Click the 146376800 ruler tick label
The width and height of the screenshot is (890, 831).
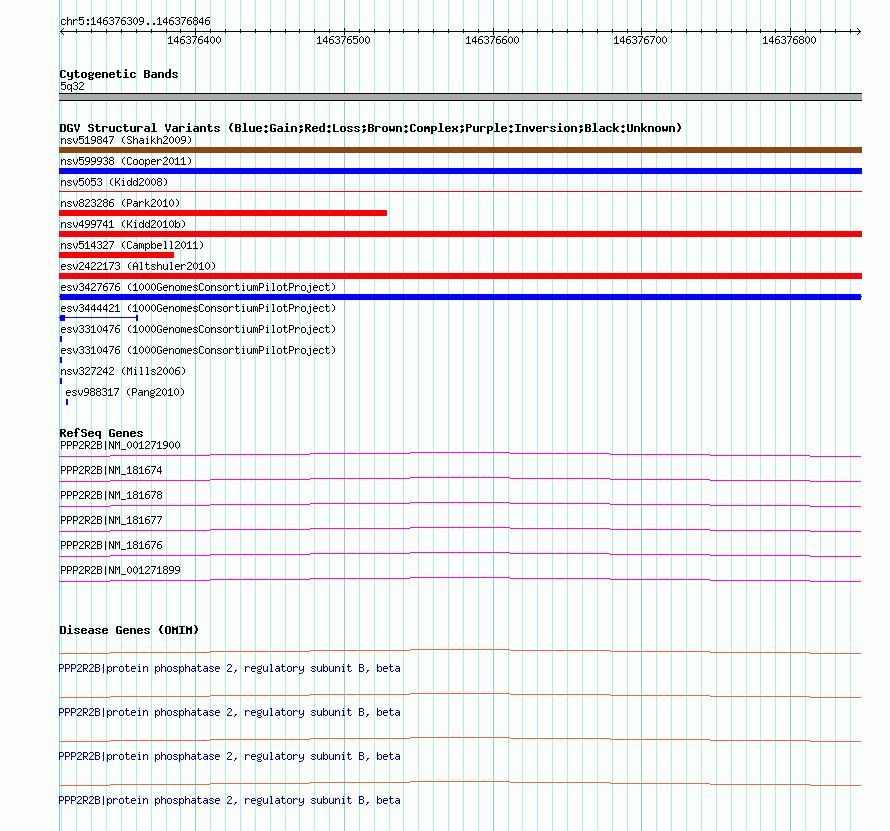789,40
